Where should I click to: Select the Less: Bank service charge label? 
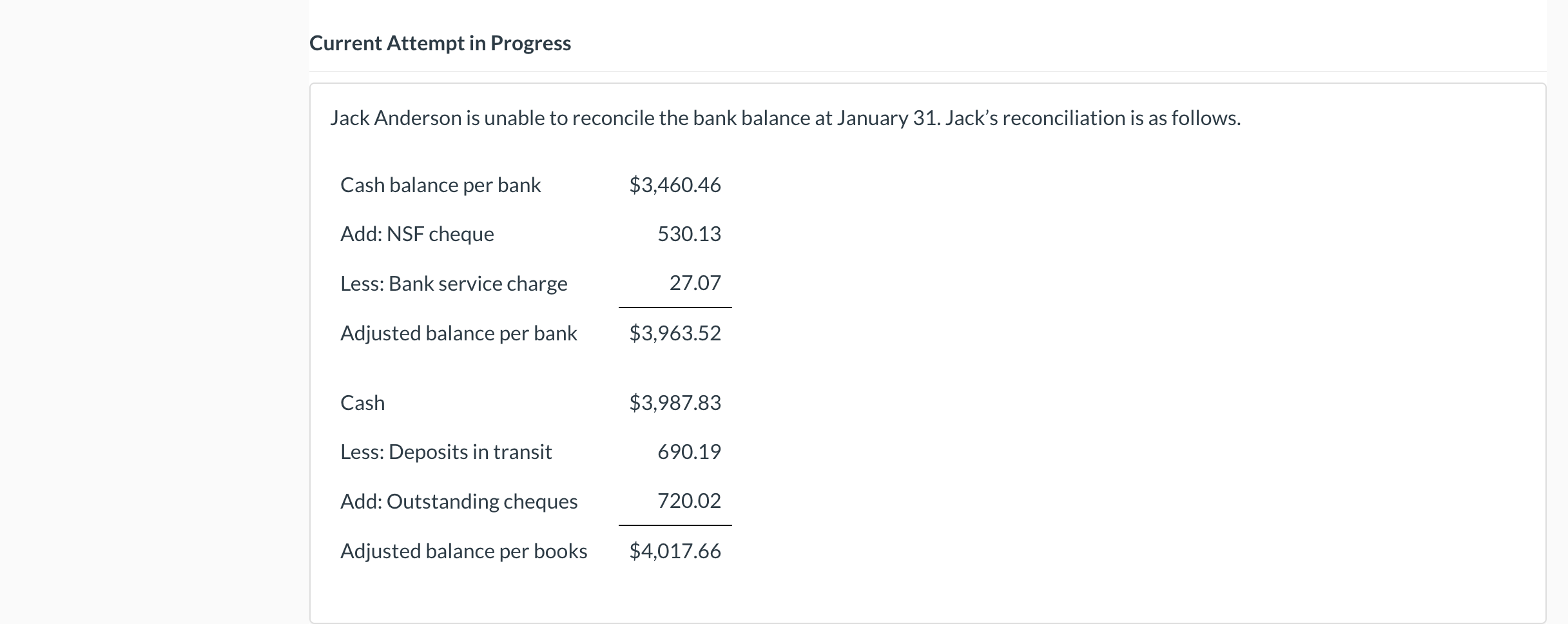click(454, 284)
